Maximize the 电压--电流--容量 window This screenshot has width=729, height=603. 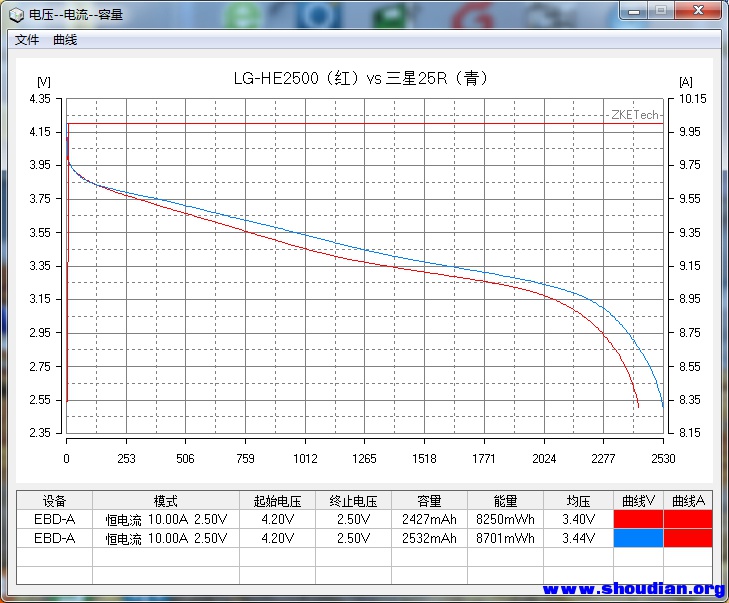(x=660, y=11)
